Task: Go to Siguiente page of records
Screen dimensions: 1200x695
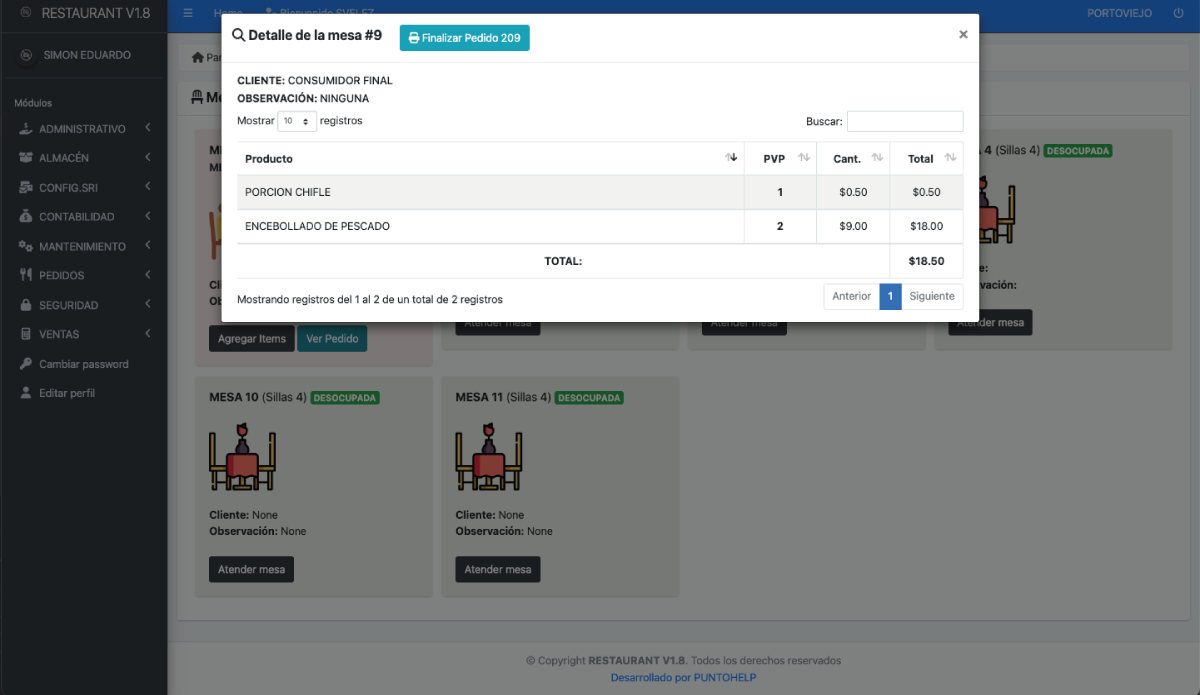Action: pyautogui.click(x=932, y=296)
